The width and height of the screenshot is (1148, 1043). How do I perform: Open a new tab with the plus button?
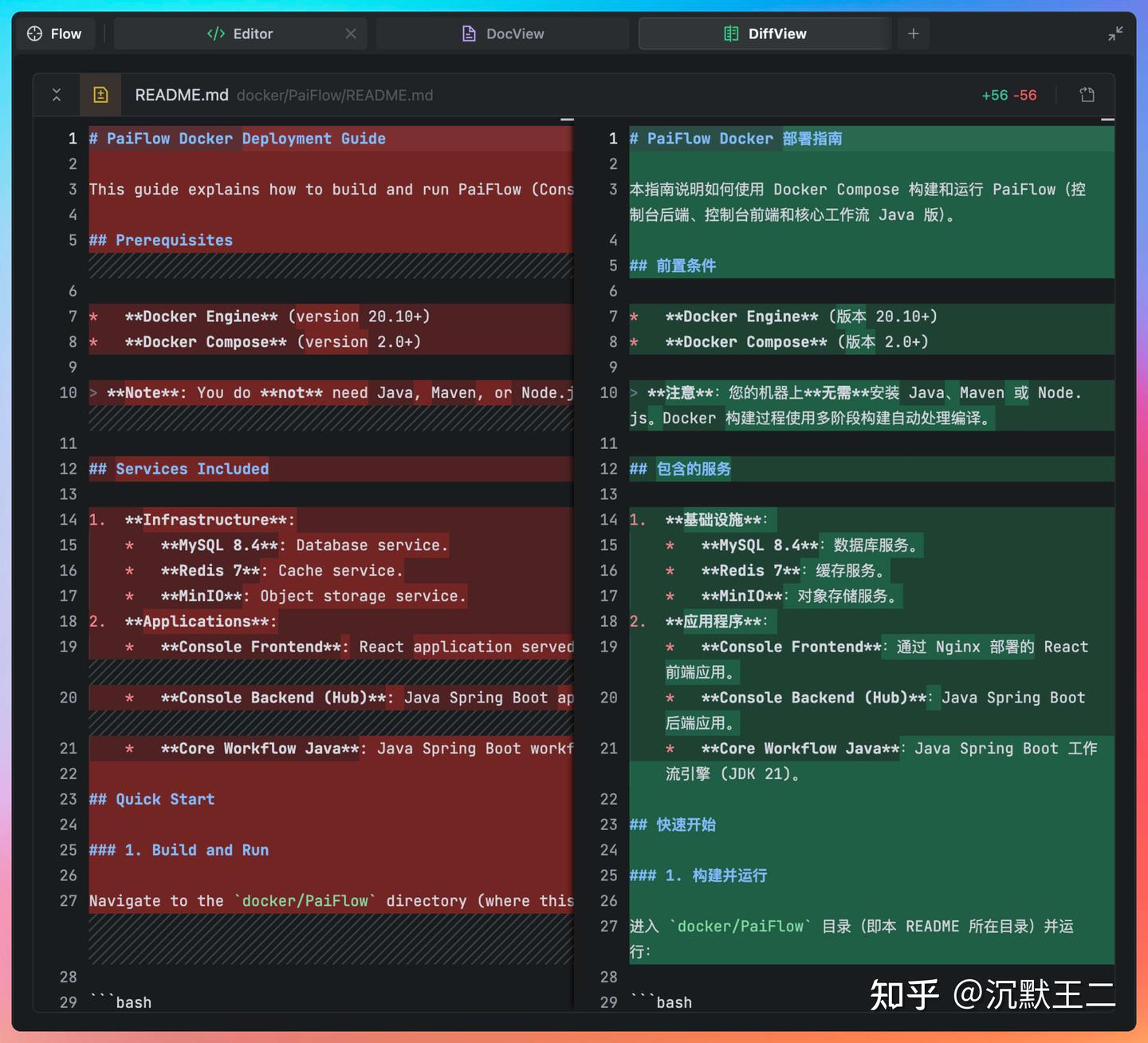914,33
